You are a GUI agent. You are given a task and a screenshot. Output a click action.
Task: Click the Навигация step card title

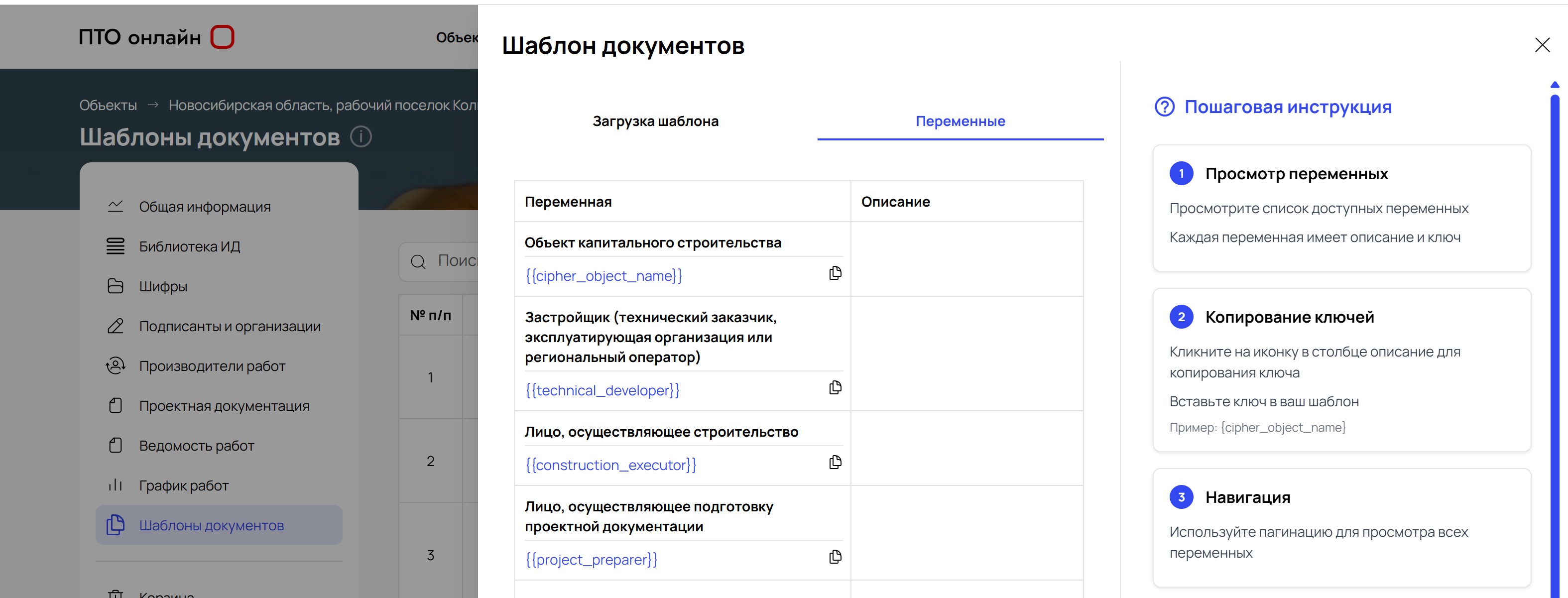pyautogui.click(x=1248, y=497)
